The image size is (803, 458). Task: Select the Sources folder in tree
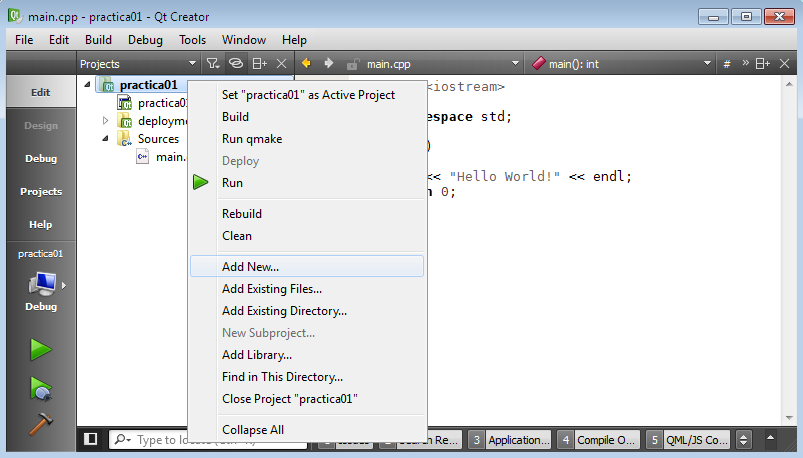coord(158,139)
